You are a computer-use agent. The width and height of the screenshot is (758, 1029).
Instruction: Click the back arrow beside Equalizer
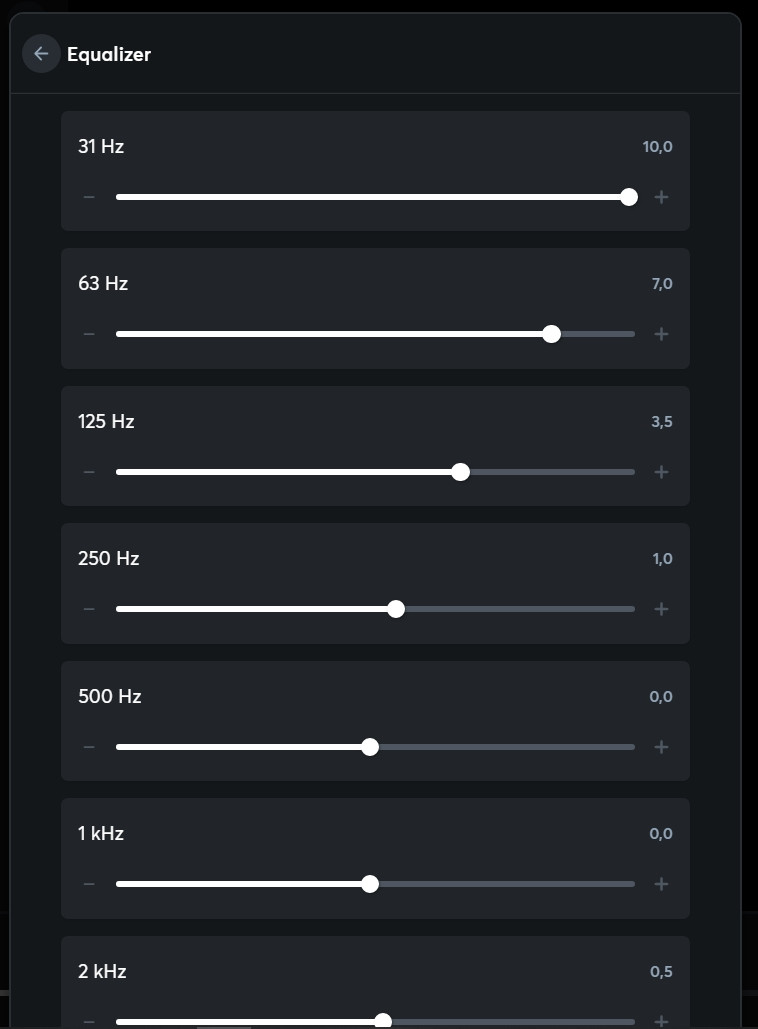[x=41, y=54]
